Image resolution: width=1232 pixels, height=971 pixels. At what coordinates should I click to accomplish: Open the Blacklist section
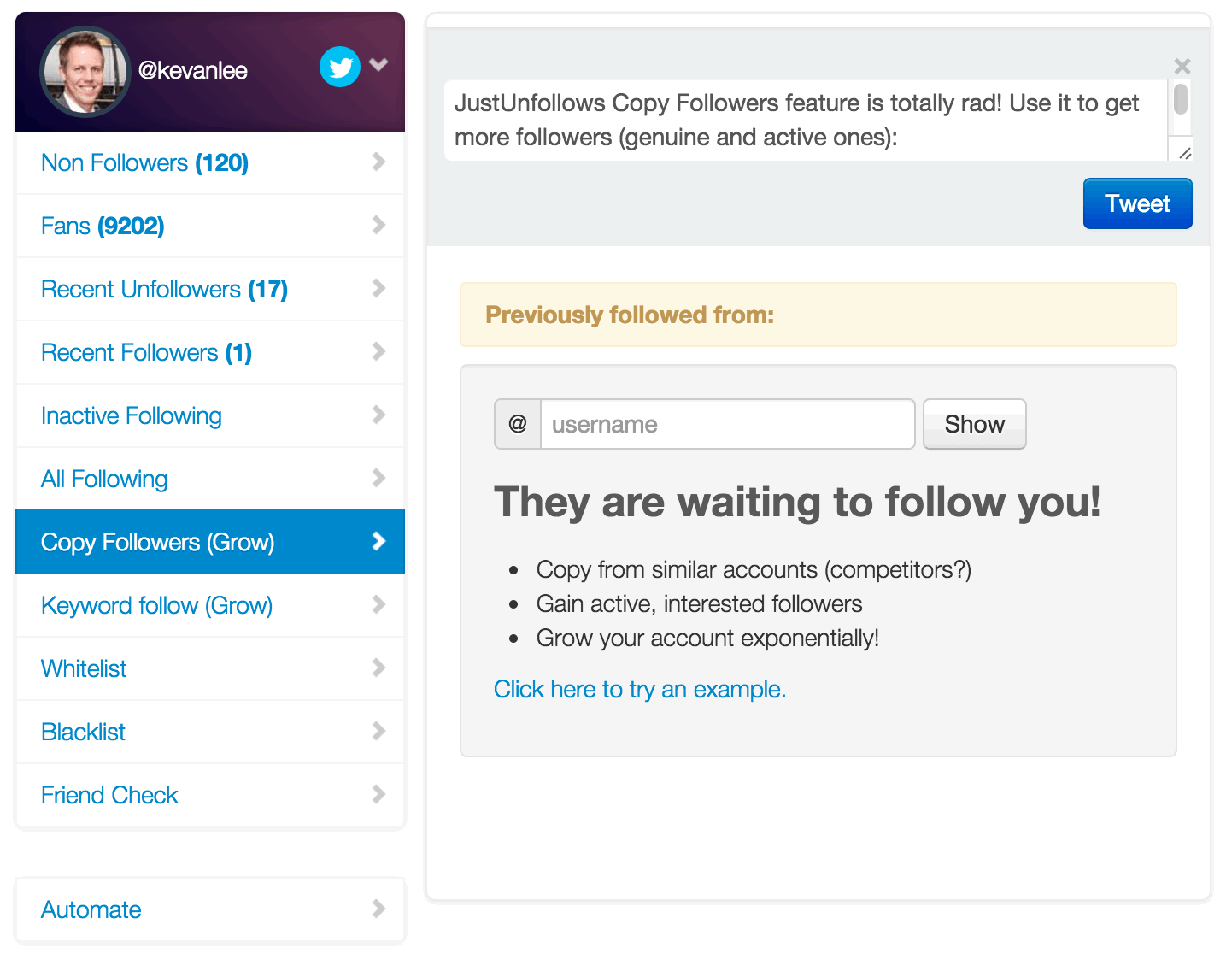82,732
